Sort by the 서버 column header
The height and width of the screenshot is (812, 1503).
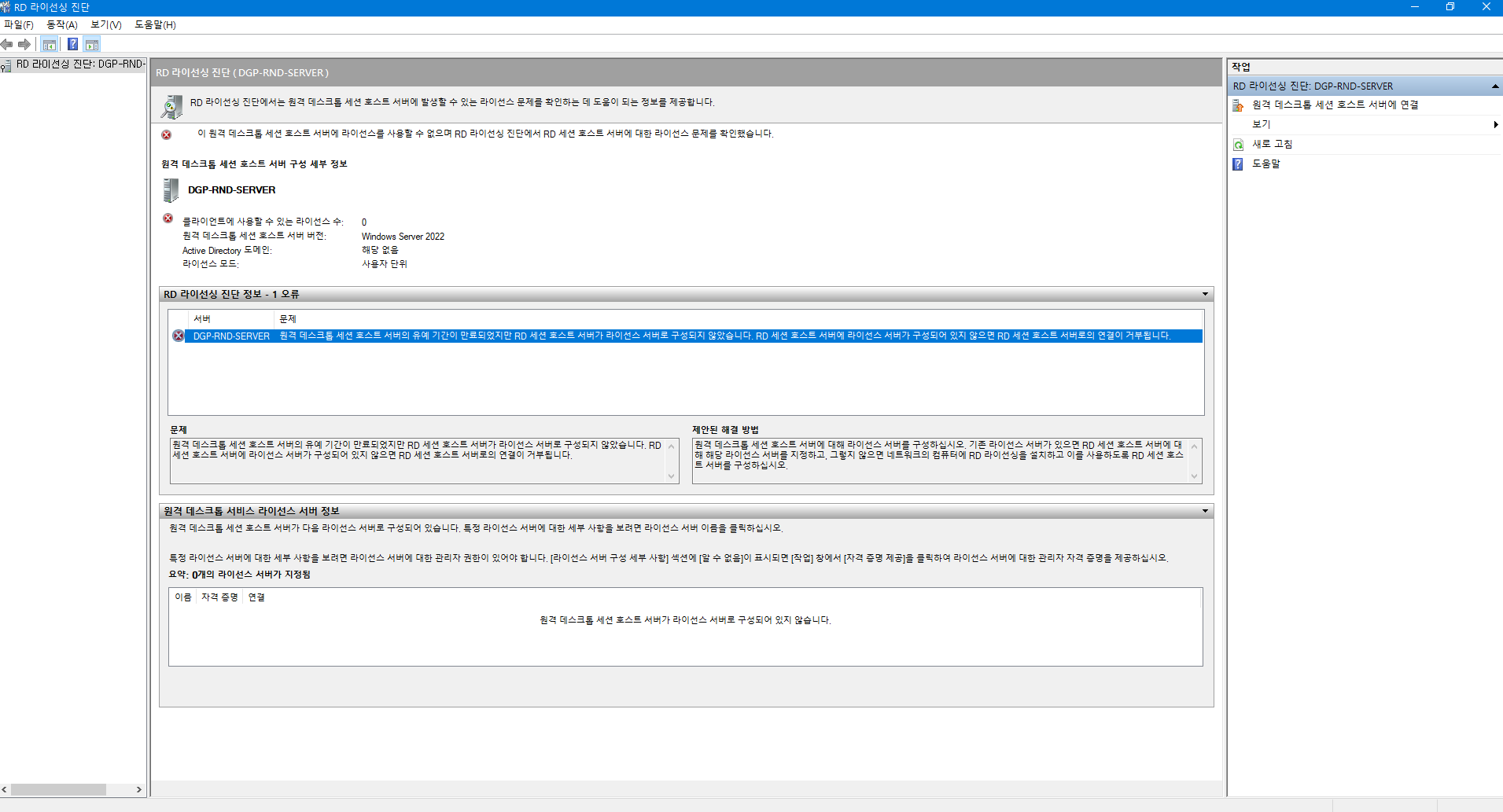pyautogui.click(x=232, y=319)
